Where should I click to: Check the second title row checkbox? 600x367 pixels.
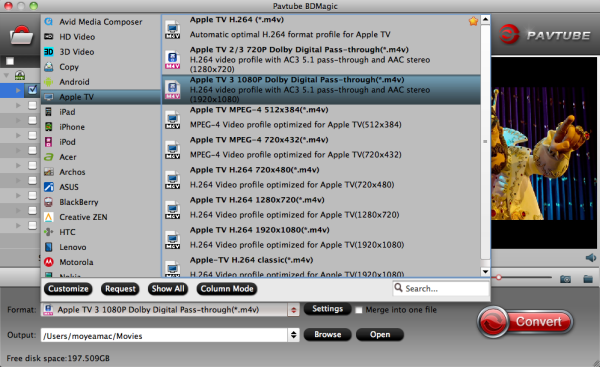[33, 105]
